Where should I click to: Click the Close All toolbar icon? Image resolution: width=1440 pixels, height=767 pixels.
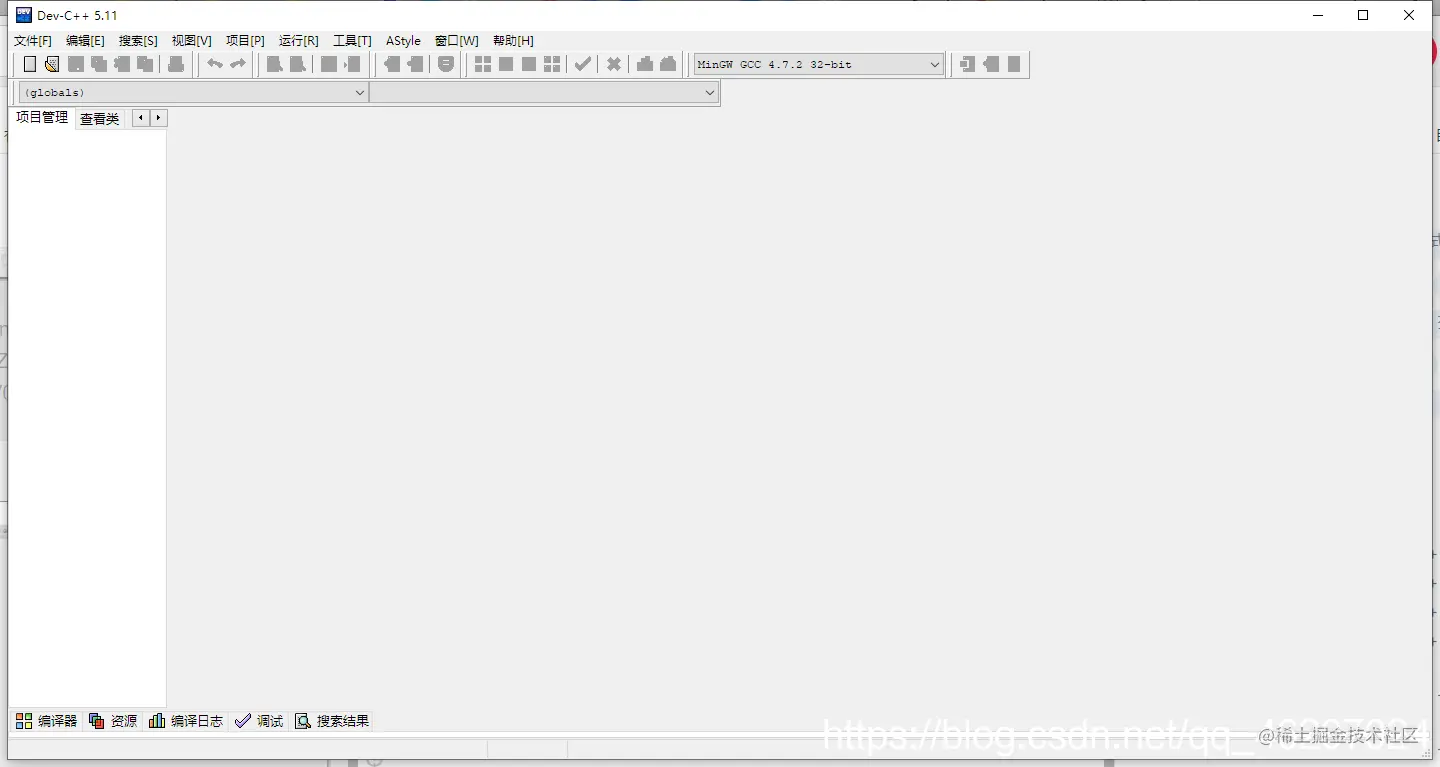pos(145,64)
